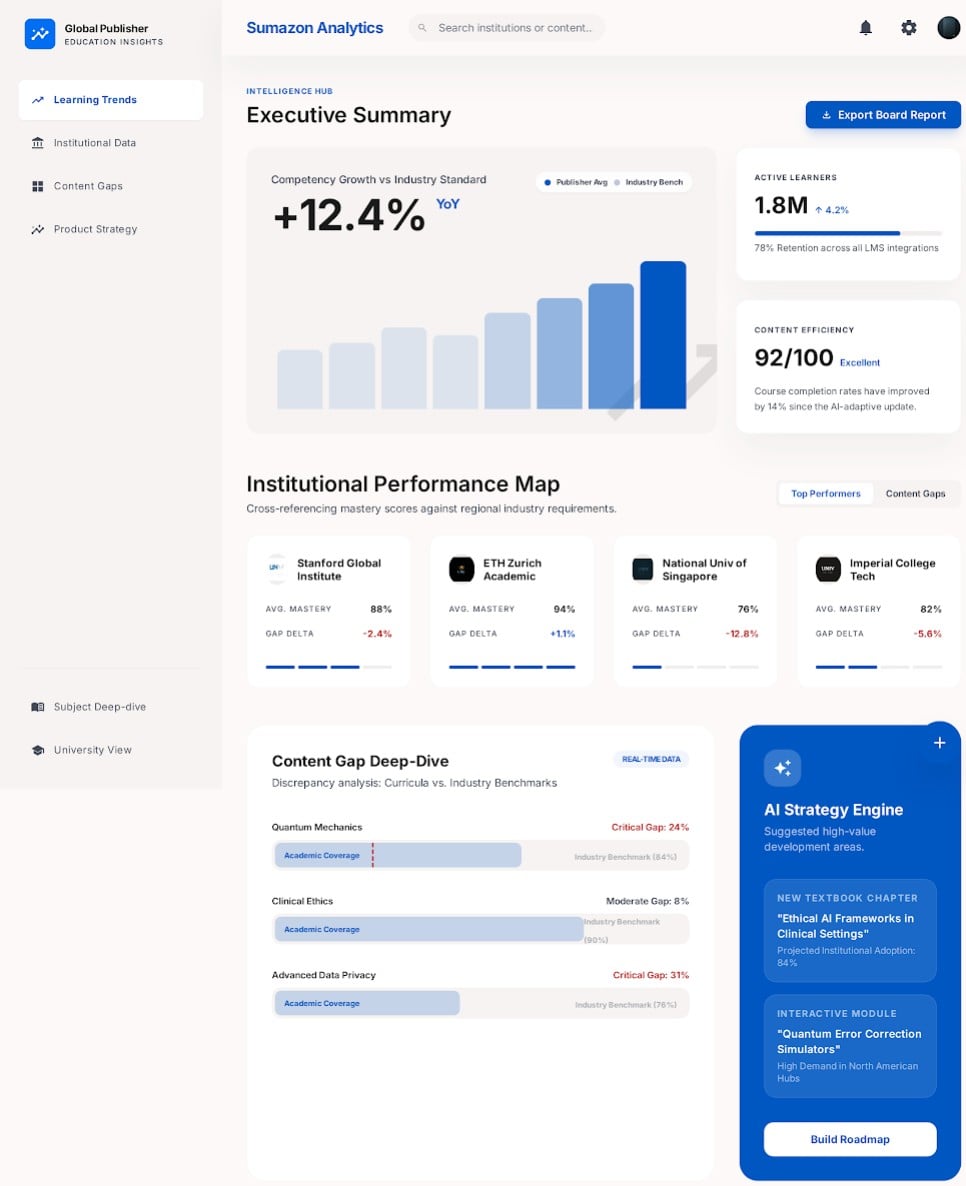Select the Top Performers toggle
Viewport: 966px width, 1186px height.
[x=825, y=494]
